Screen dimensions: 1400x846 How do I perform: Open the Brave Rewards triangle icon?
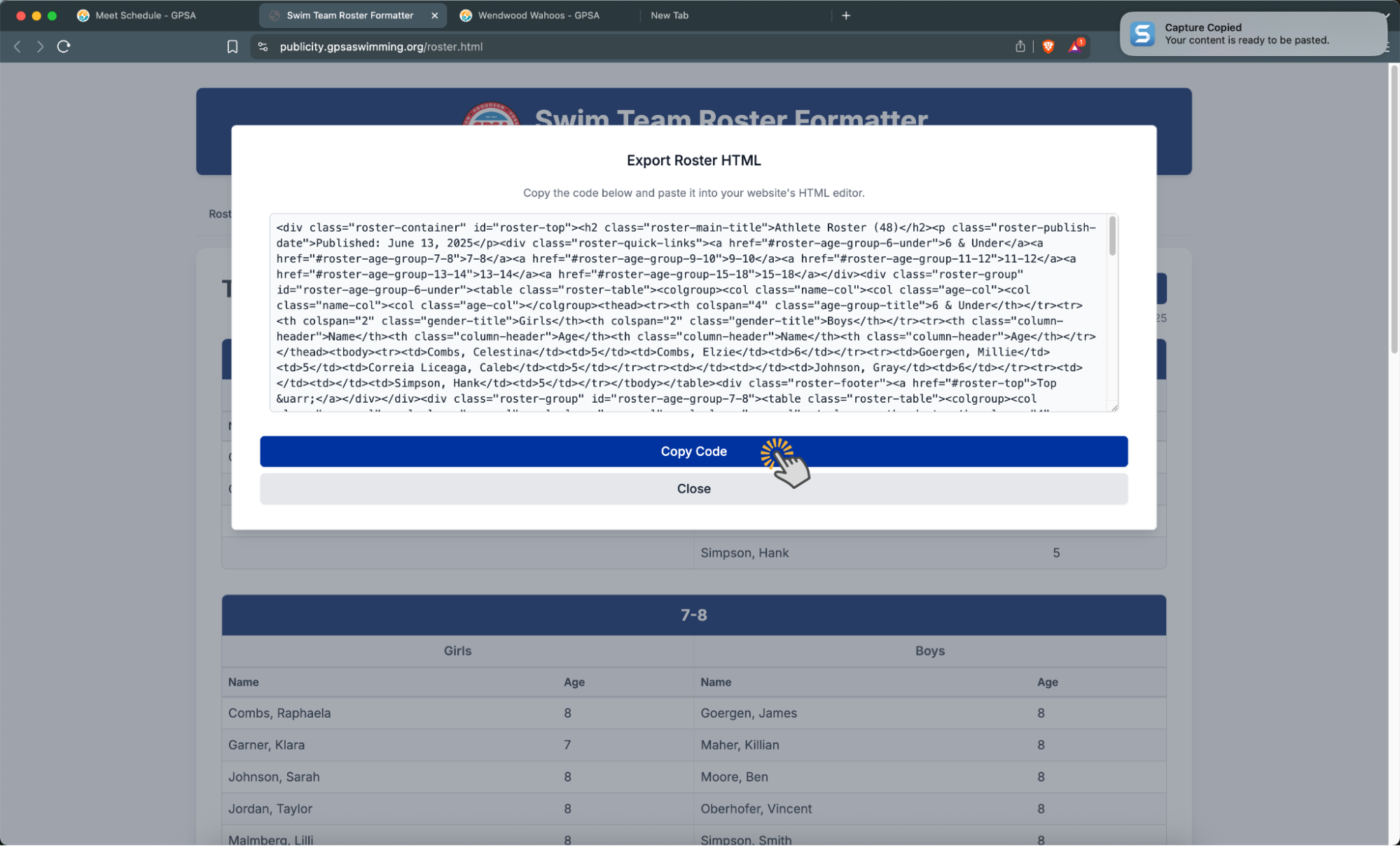[x=1075, y=46]
